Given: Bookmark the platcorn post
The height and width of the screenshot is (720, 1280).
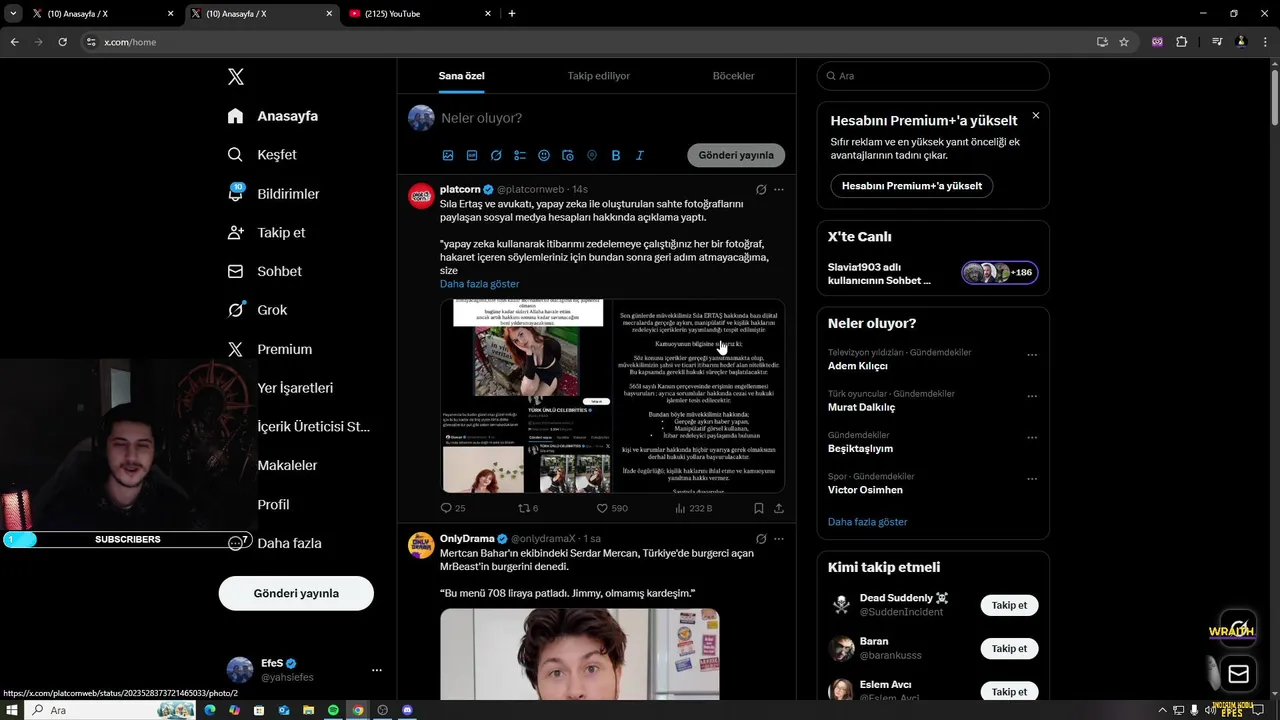Looking at the screenshot, I should click(759, 508).
